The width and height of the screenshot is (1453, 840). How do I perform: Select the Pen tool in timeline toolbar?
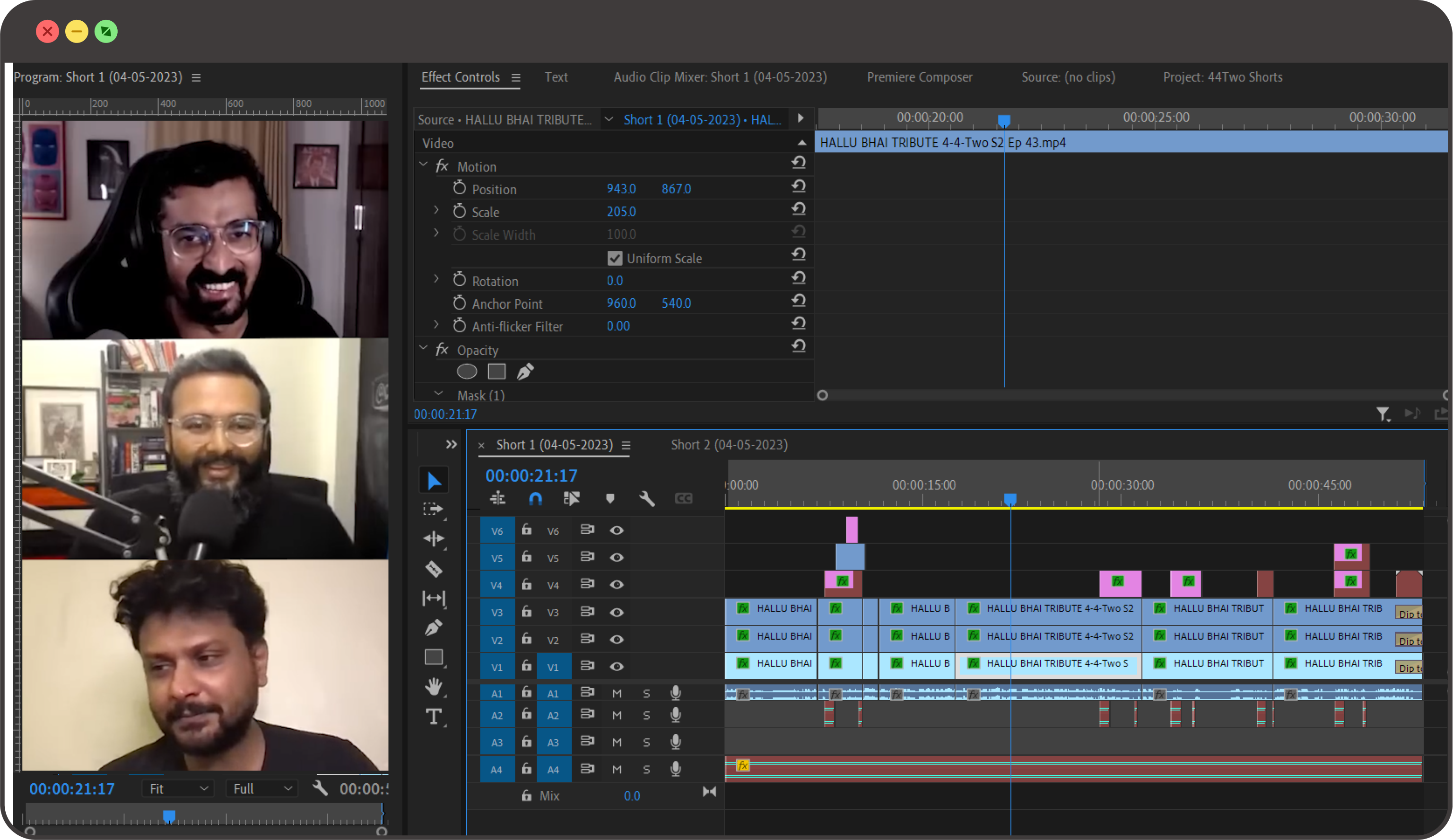(x=434, y=627)
